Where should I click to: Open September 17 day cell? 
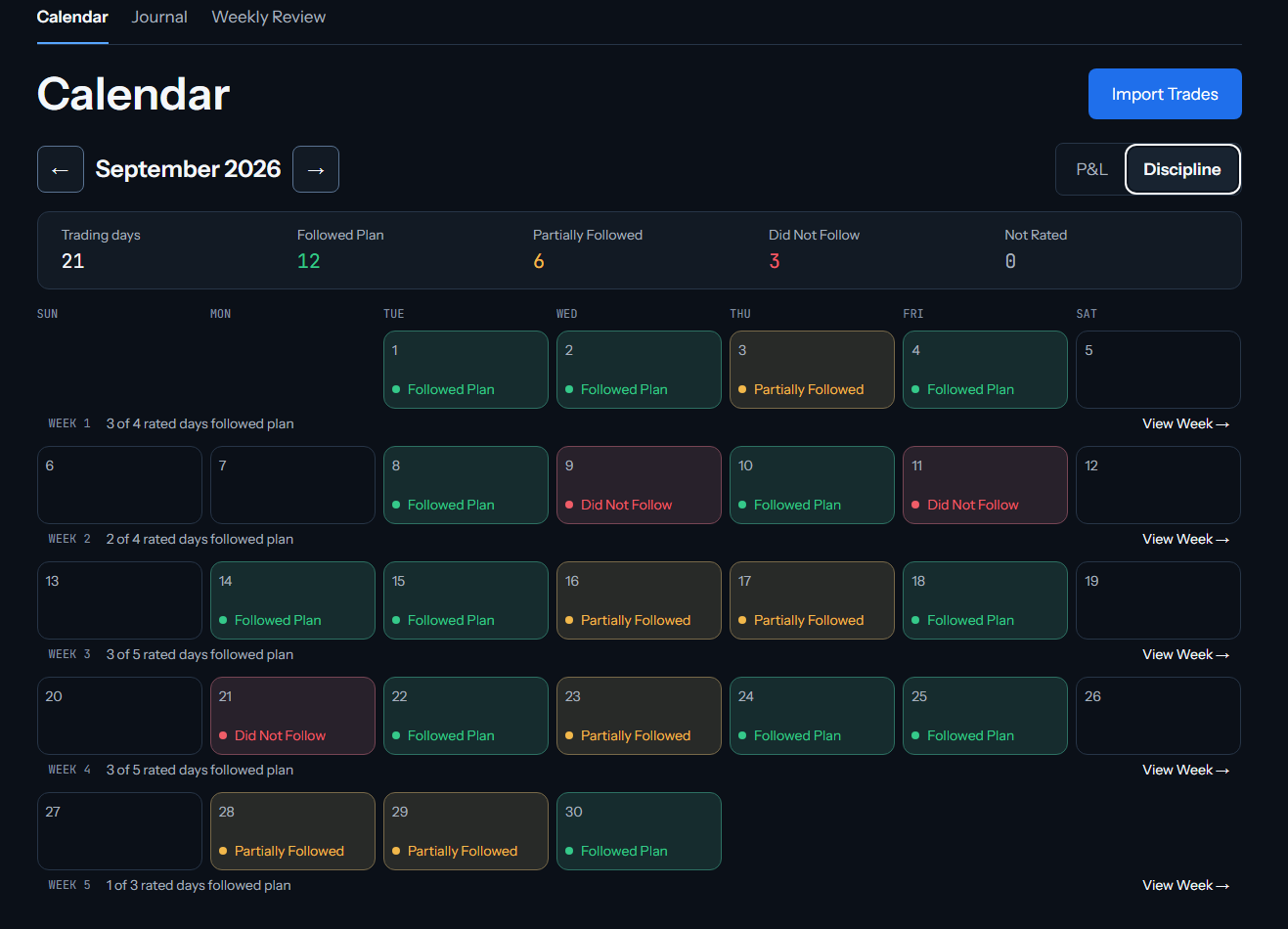coord(812,600)
